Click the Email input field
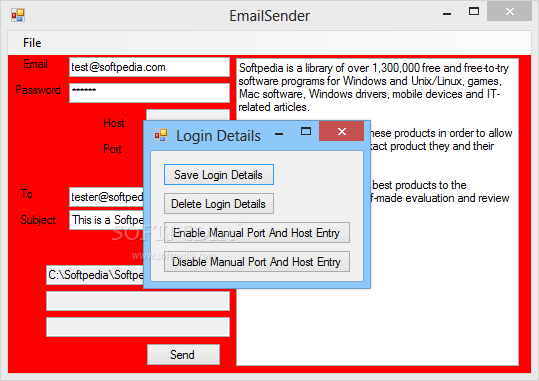Viewport: 539px width, 381px height. (149, 67)
